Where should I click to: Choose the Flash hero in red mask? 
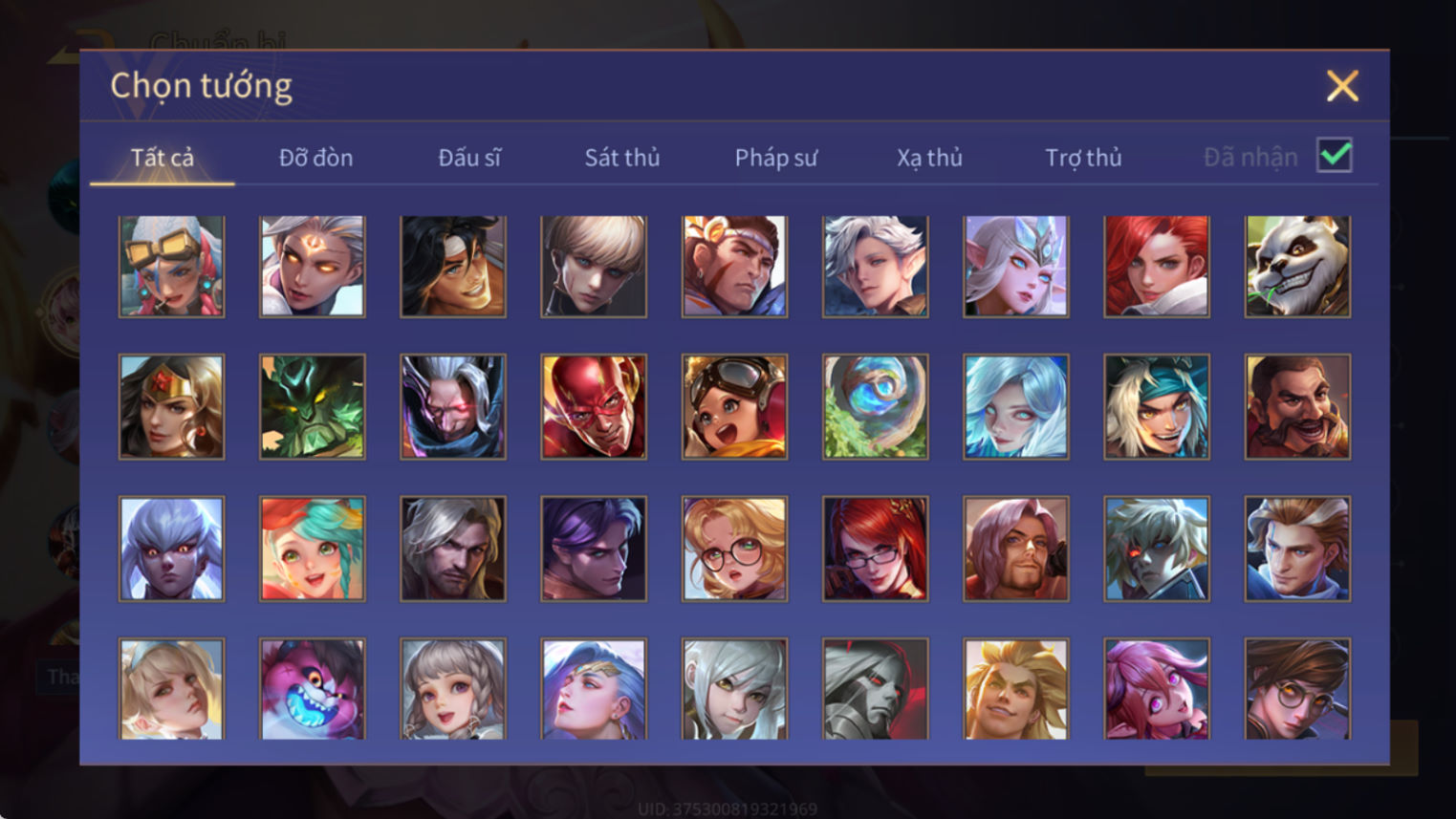pyautogui.click(x=594, y=406)
